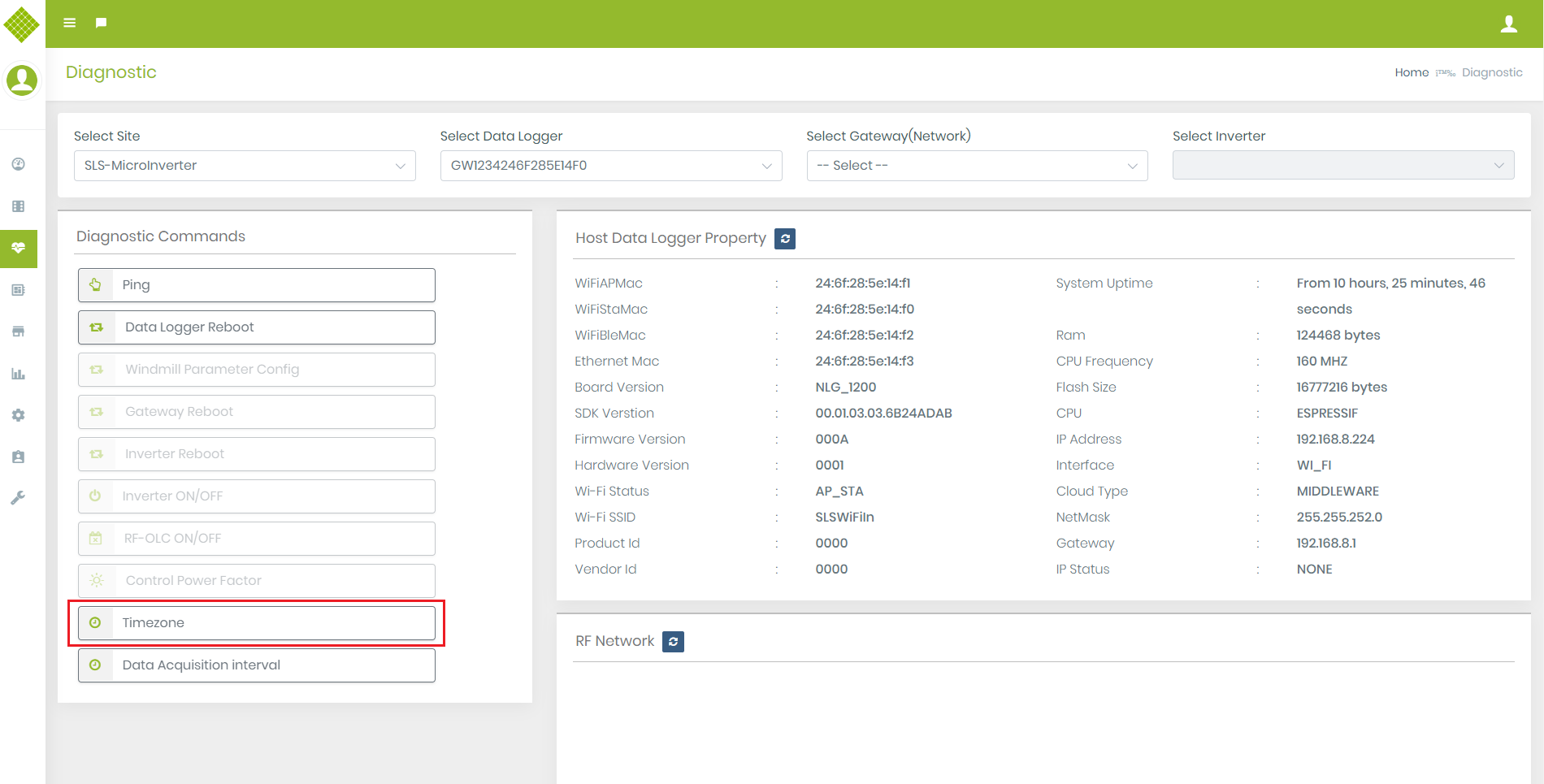Run the Ping diagnostic command
This screenshot has height=784, width=1544.
click(257, 285)
